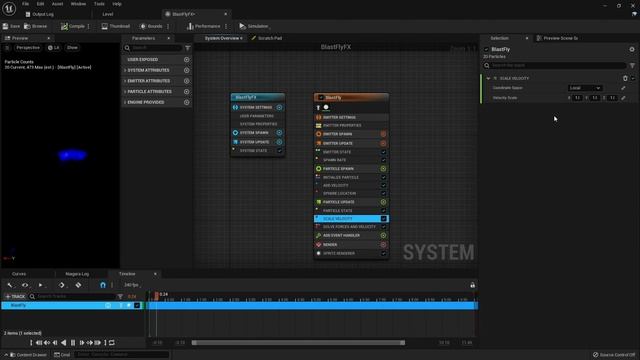Click the timeline wrench actions icon
This screenshot has width=640, height=360.
[x=10, y=285]
